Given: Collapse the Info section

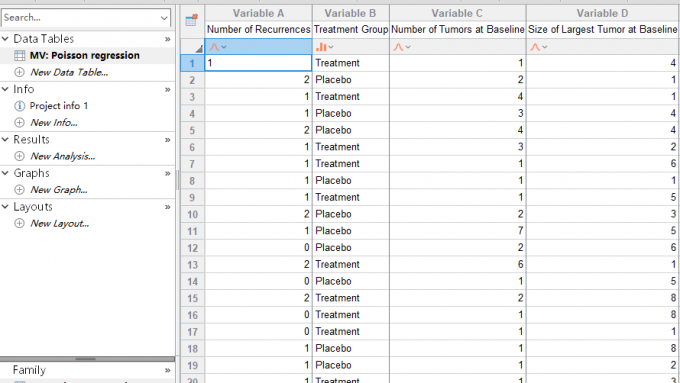Looking at the screenshot, I should tap(5, 89).
